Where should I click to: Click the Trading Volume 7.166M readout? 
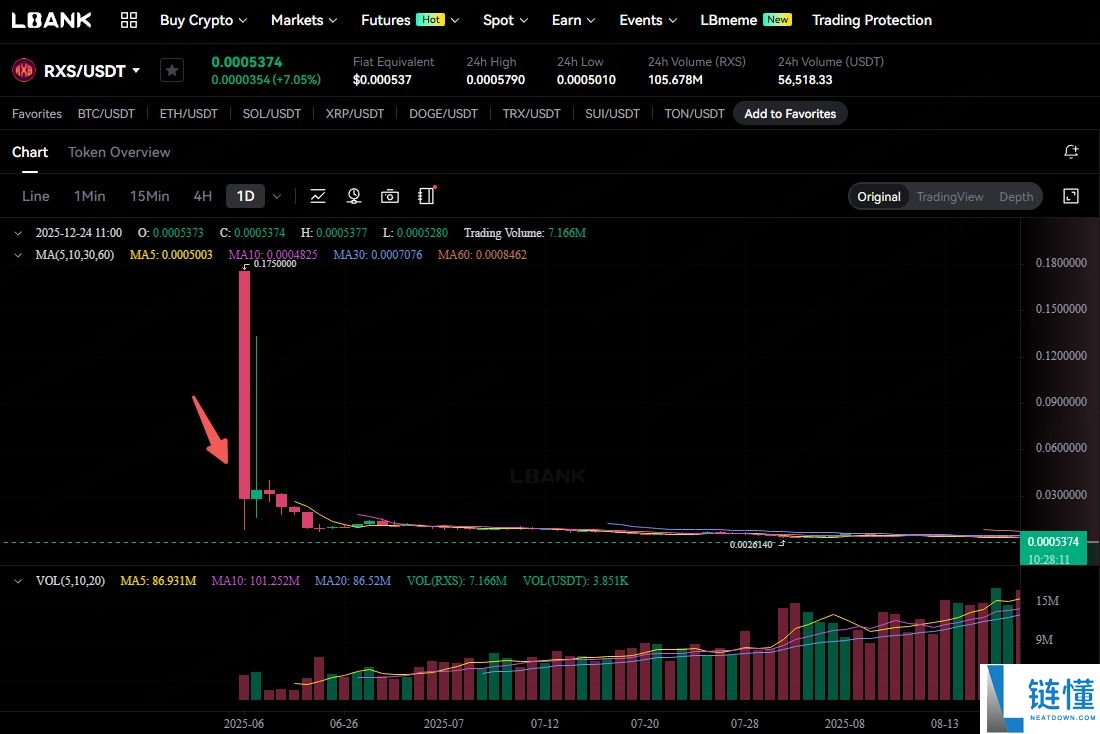coord(525,233)
